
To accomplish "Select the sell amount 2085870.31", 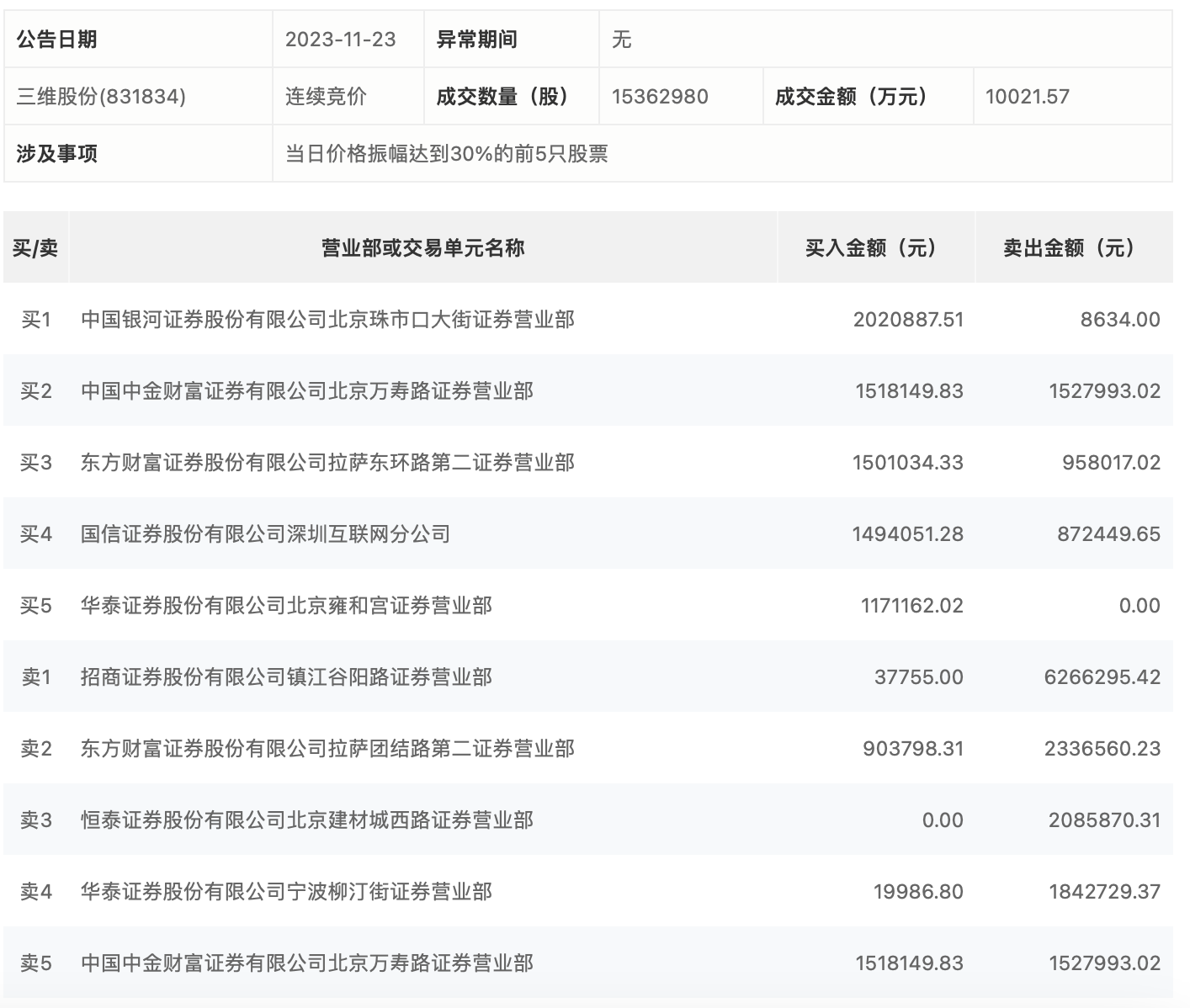I will (x=1104, y=820).
